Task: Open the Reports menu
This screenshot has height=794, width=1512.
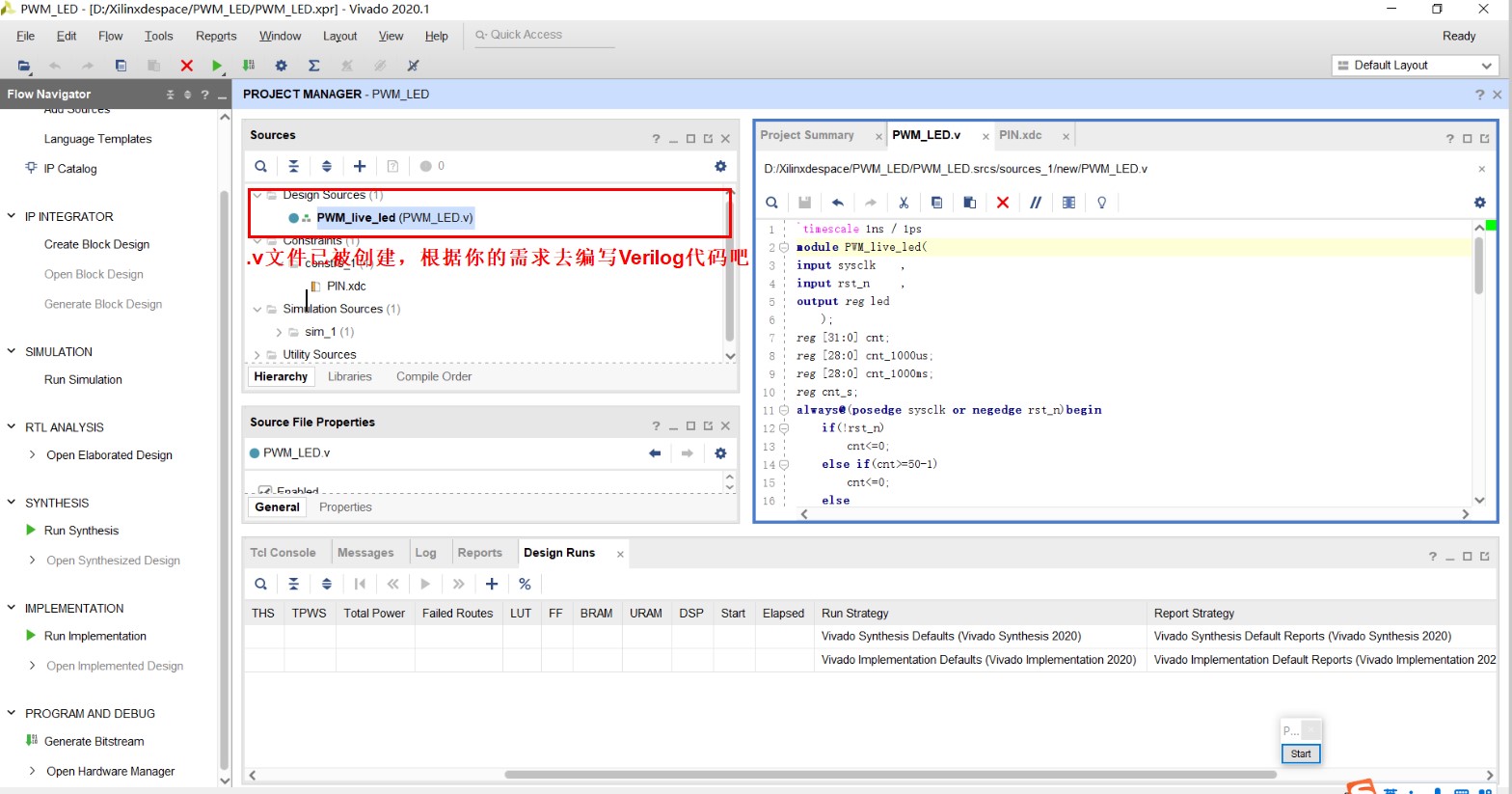Action: [216, 36]
